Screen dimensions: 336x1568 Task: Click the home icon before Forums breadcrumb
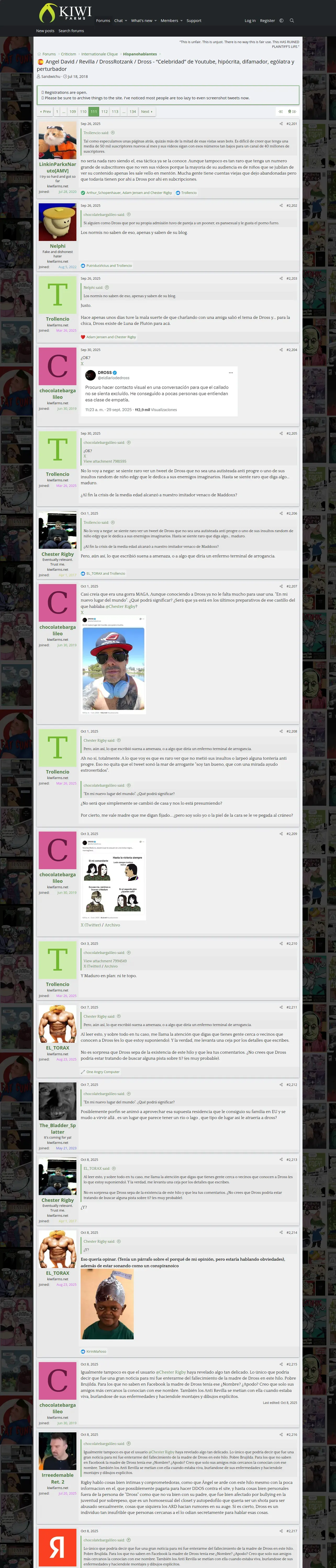click(39, 54)
